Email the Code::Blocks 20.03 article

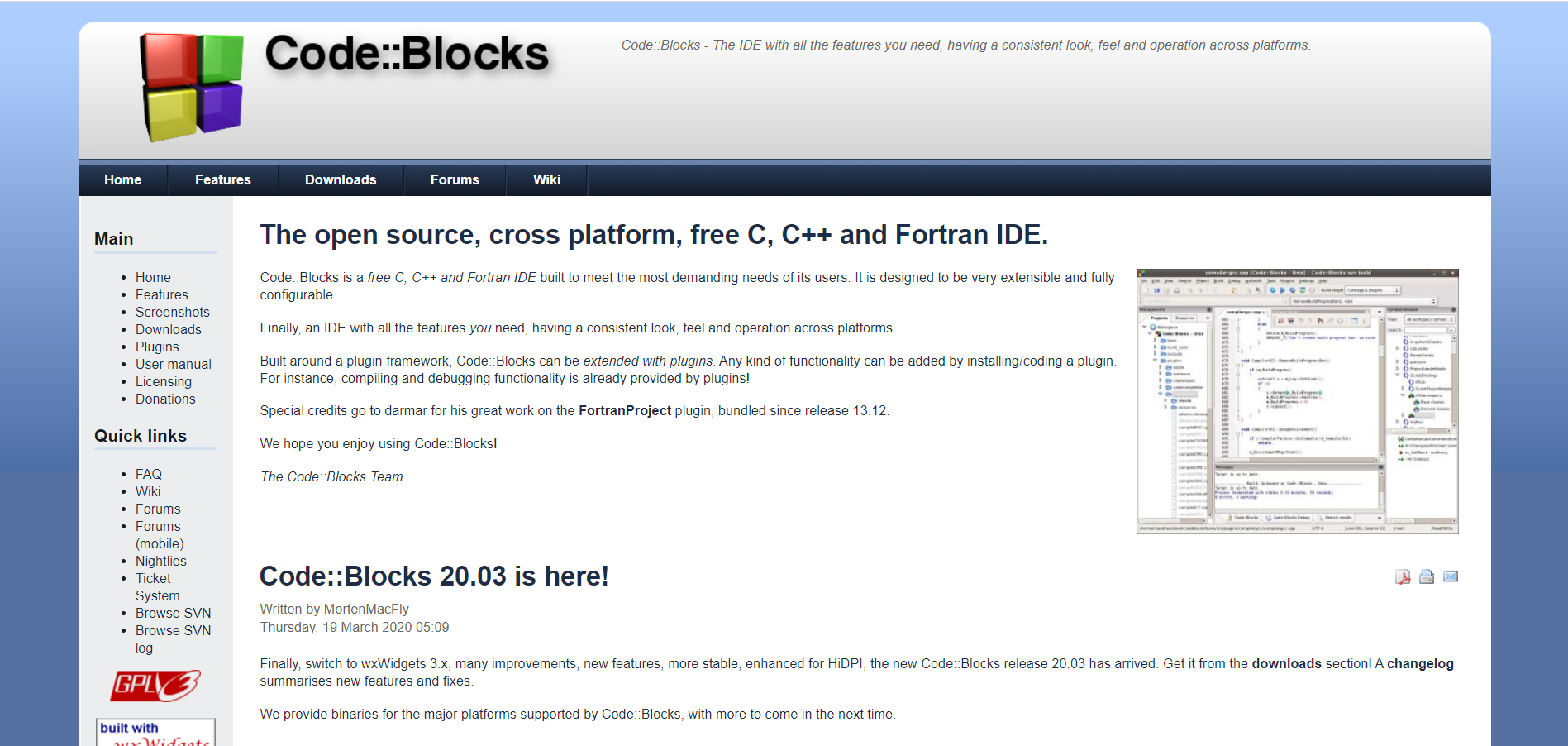tap(1449, 576)
